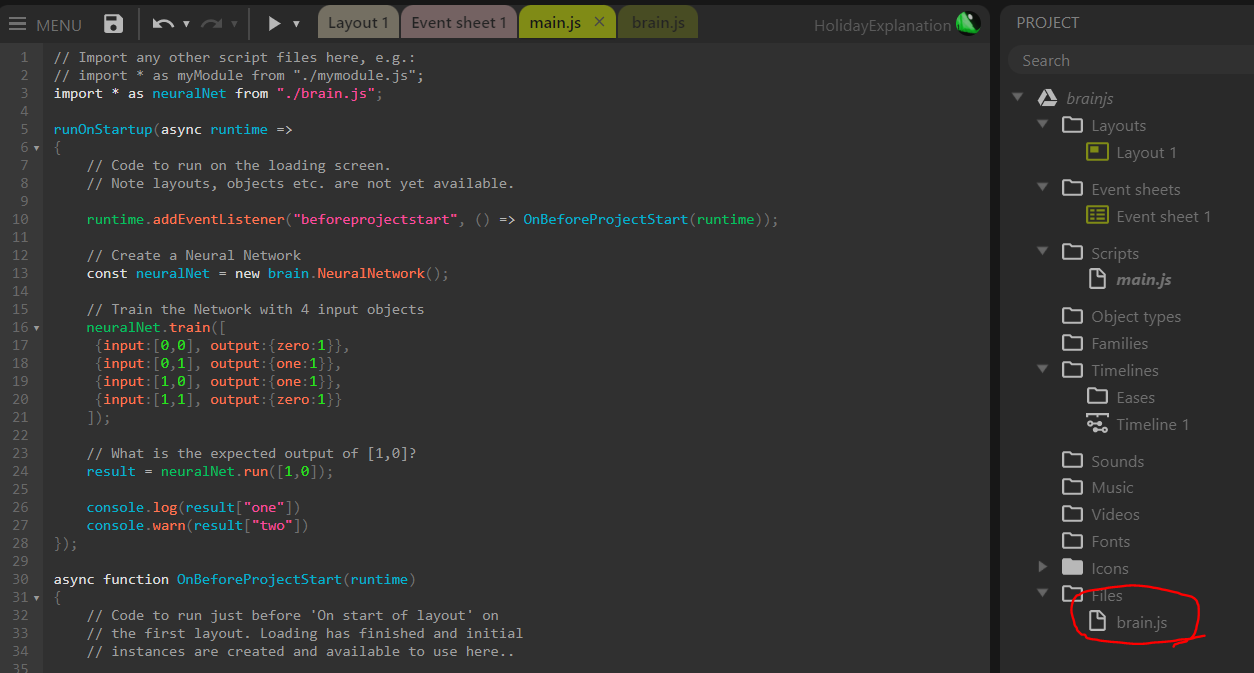Click the Timeline 1 timeline icon
The width and height of the screenshot is (1254, 673).
1098,423
